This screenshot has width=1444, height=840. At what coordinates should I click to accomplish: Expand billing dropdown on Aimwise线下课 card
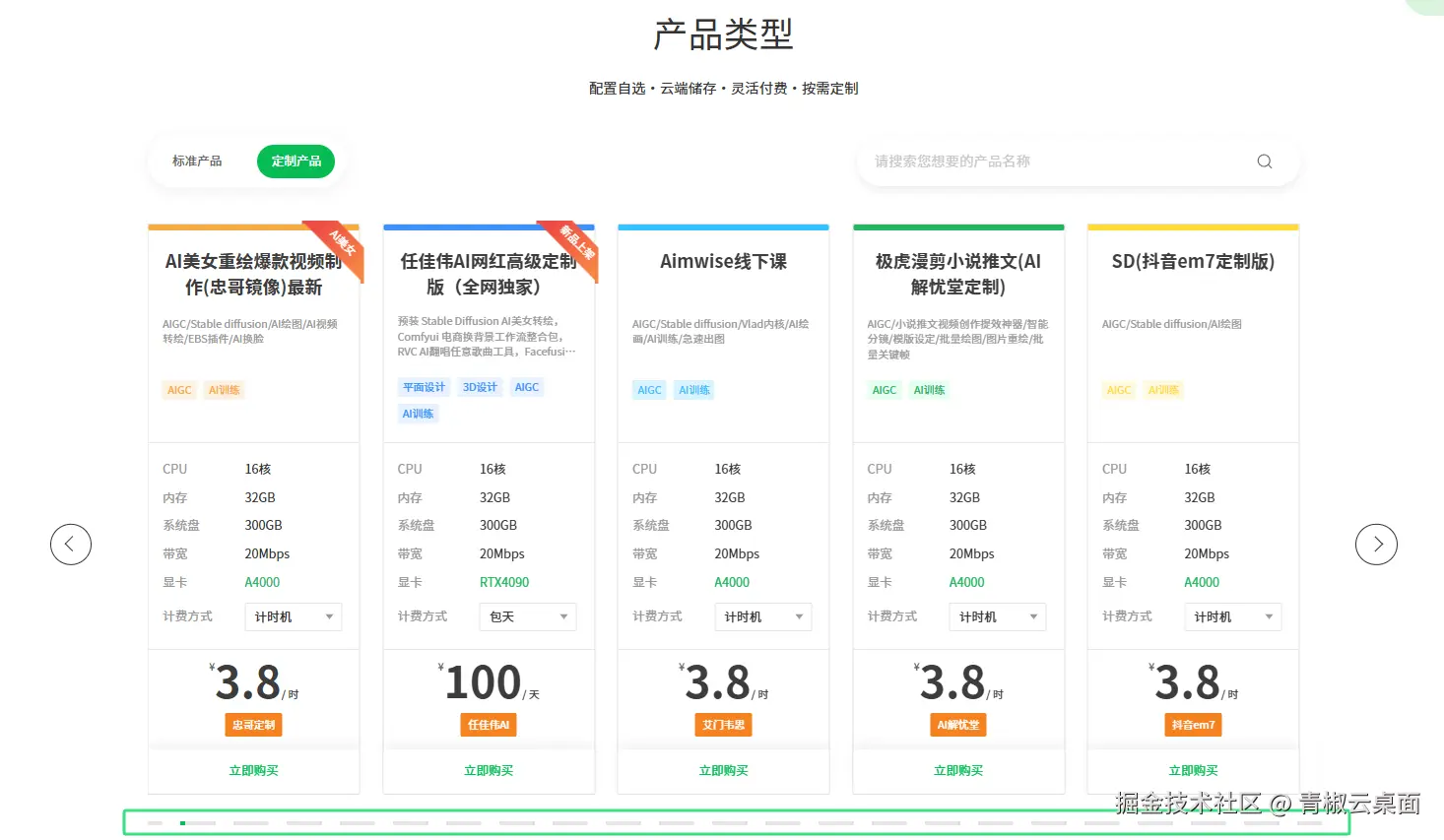(x=762, y=616)
